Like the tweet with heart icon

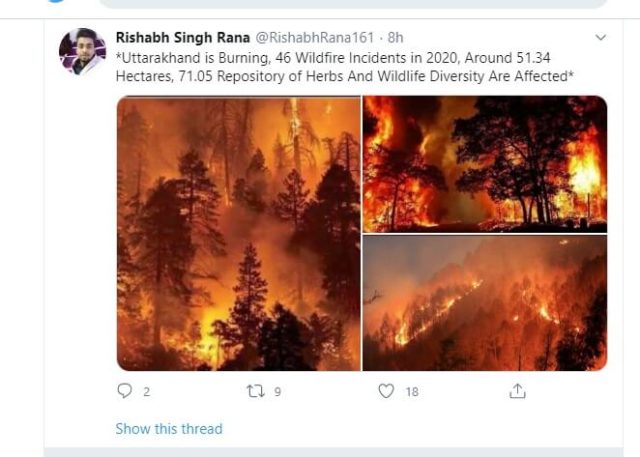click(386, 392)
